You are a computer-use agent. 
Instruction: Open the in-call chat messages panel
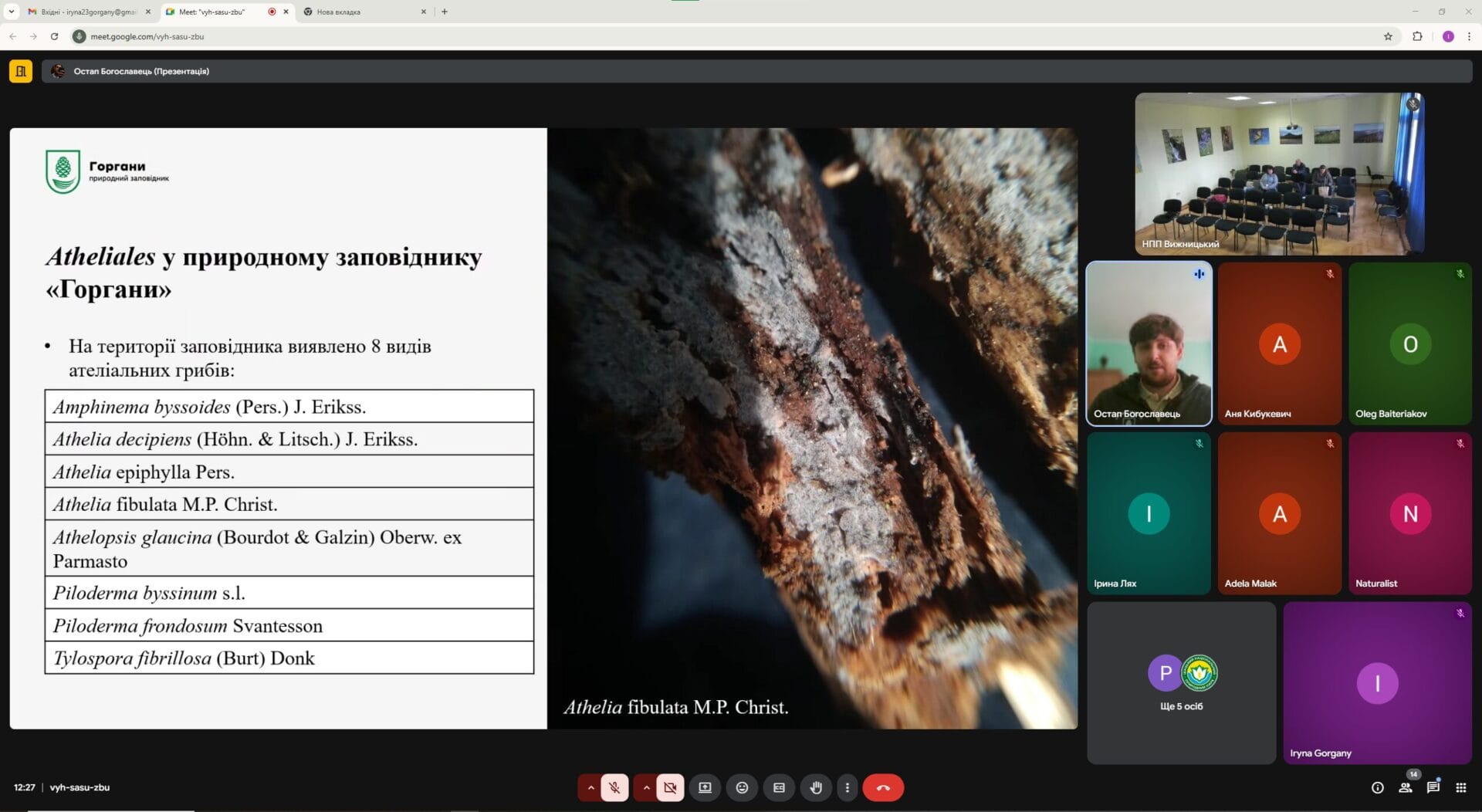pyautogui.click(x=1433, y=787)
